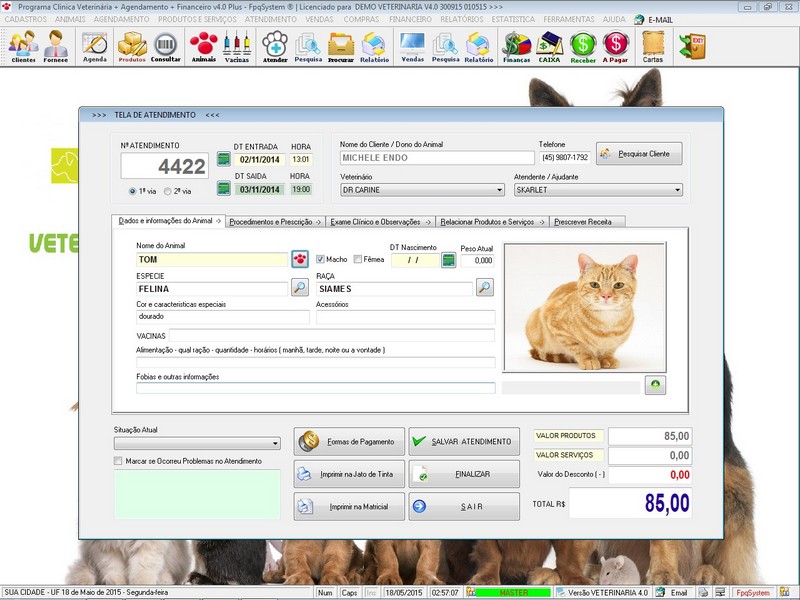Open the FINANCEIRO menu

click(410, 19)
